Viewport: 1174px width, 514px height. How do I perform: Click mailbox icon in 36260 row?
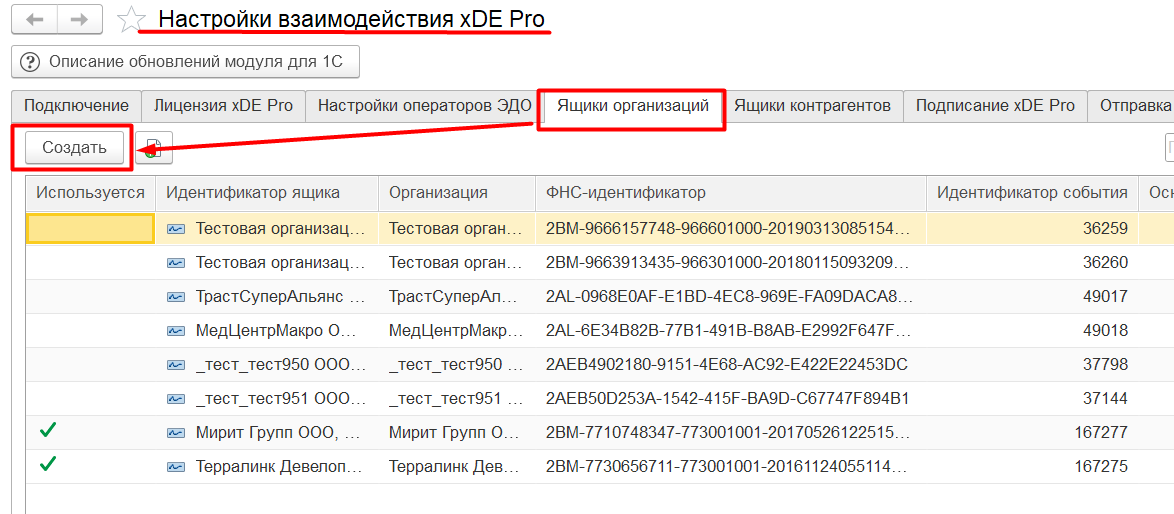coord(176,263)
